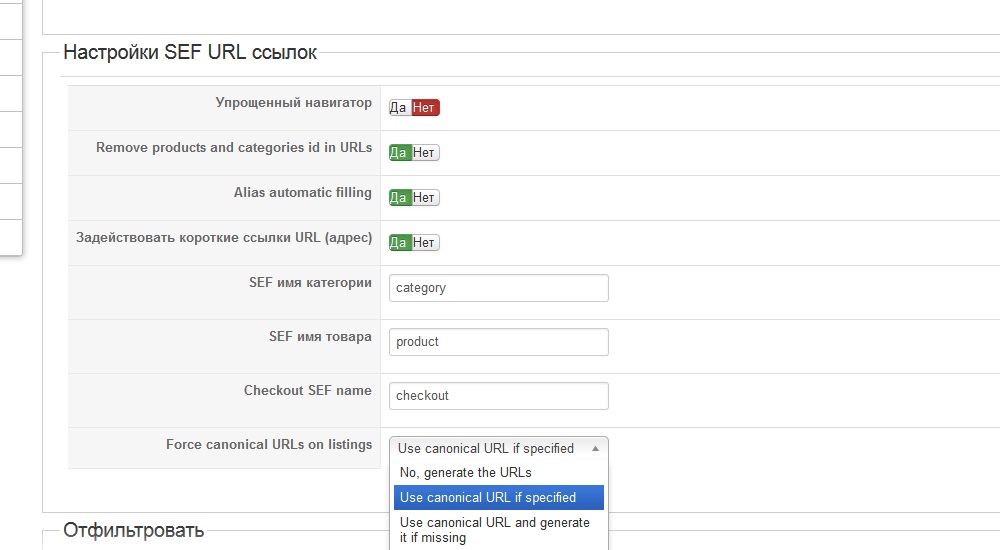Click the "Checkout SEF name" label text

tap(307, 390)
